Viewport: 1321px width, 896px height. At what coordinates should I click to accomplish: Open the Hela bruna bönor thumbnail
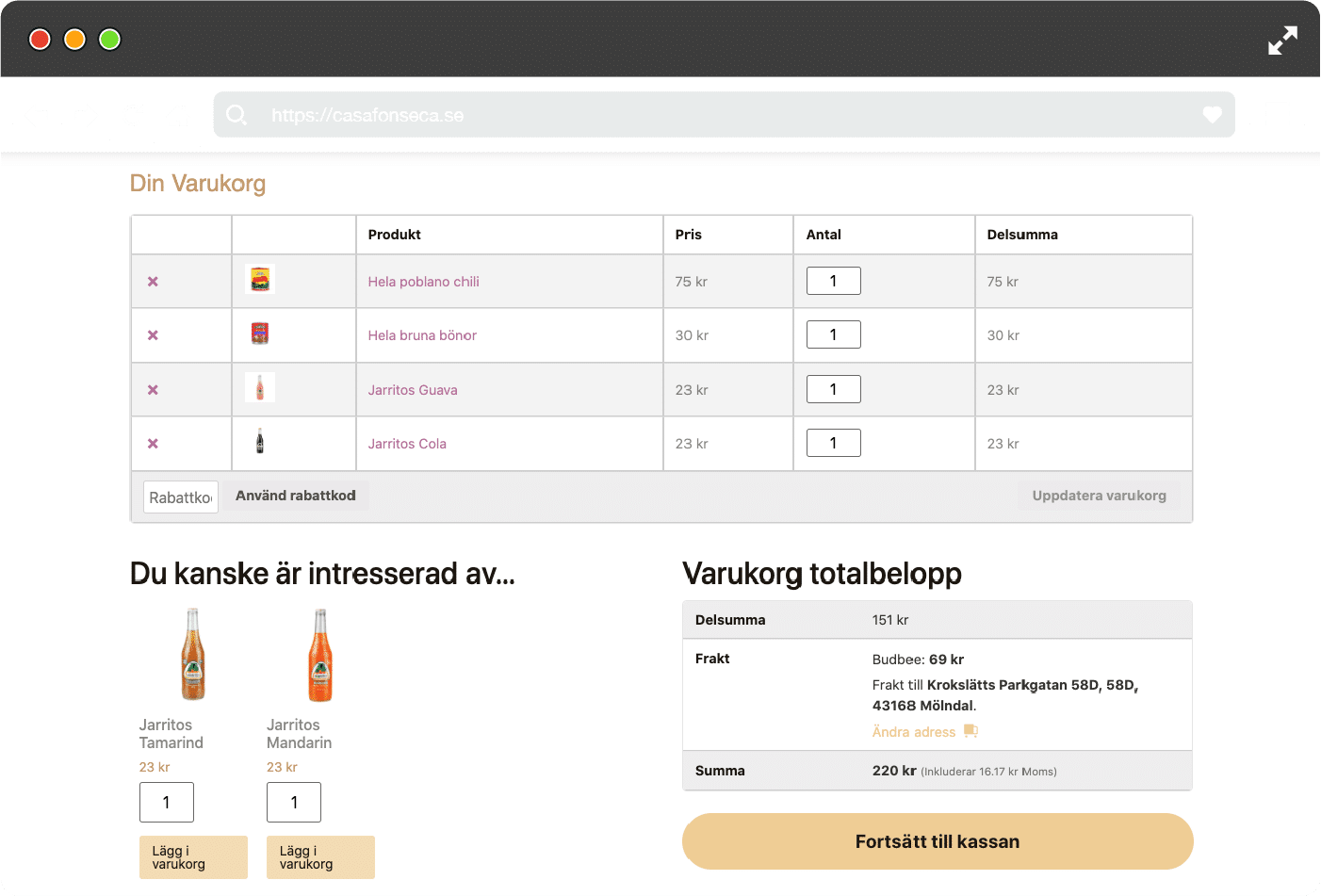click(x=260, y=334)
